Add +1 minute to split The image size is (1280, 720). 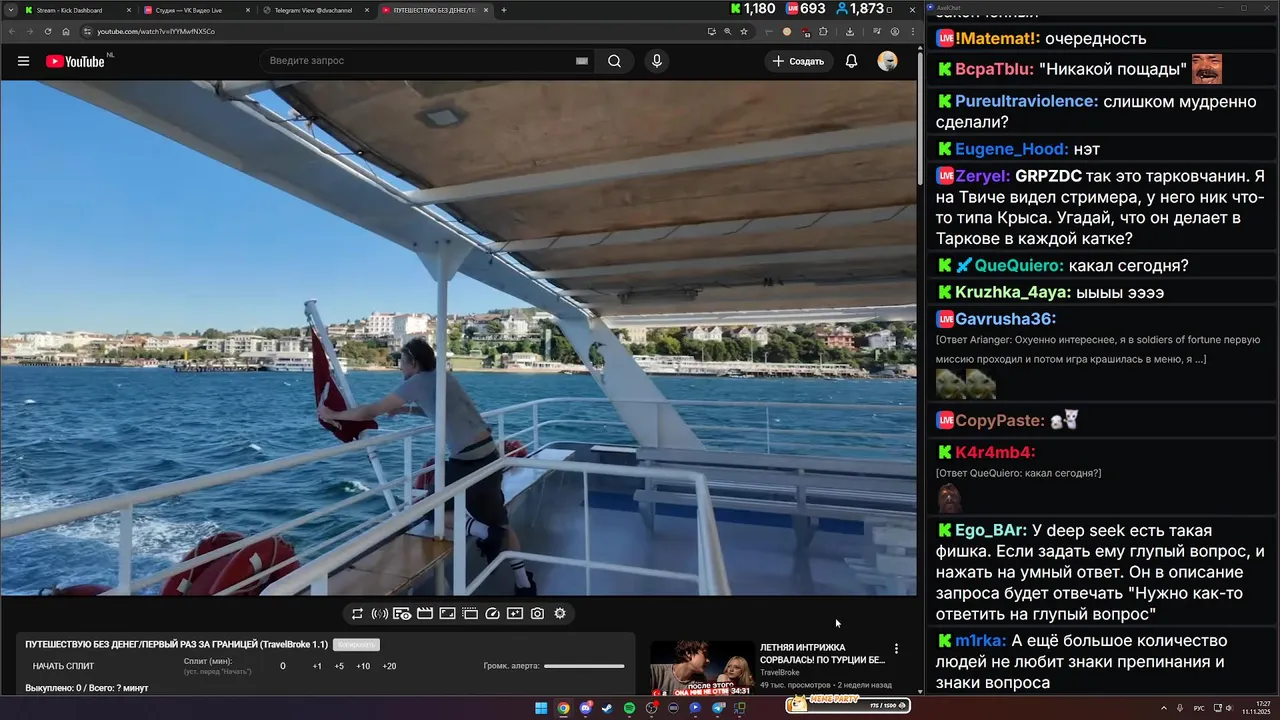pyautogui.click(x=317, y=666)
